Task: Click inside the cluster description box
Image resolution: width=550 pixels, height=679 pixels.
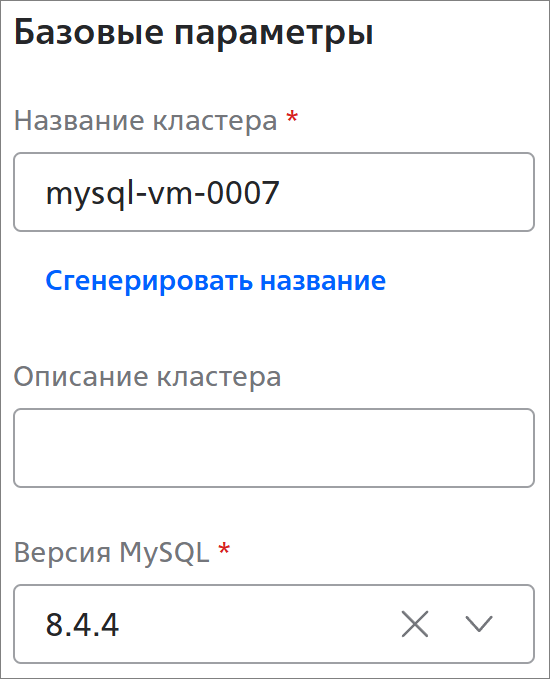Action: coord(274,448)
